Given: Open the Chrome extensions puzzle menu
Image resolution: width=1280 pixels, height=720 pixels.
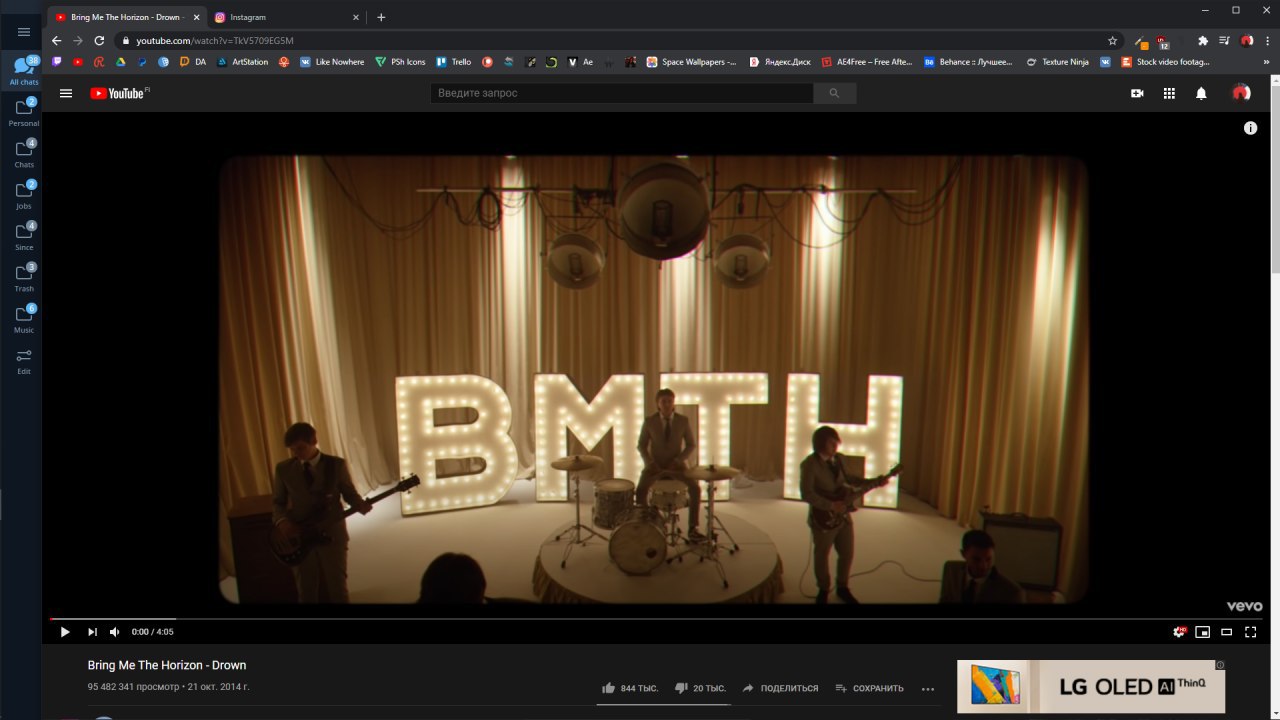Looking at the screenshot, I should tap(1203, 41).
